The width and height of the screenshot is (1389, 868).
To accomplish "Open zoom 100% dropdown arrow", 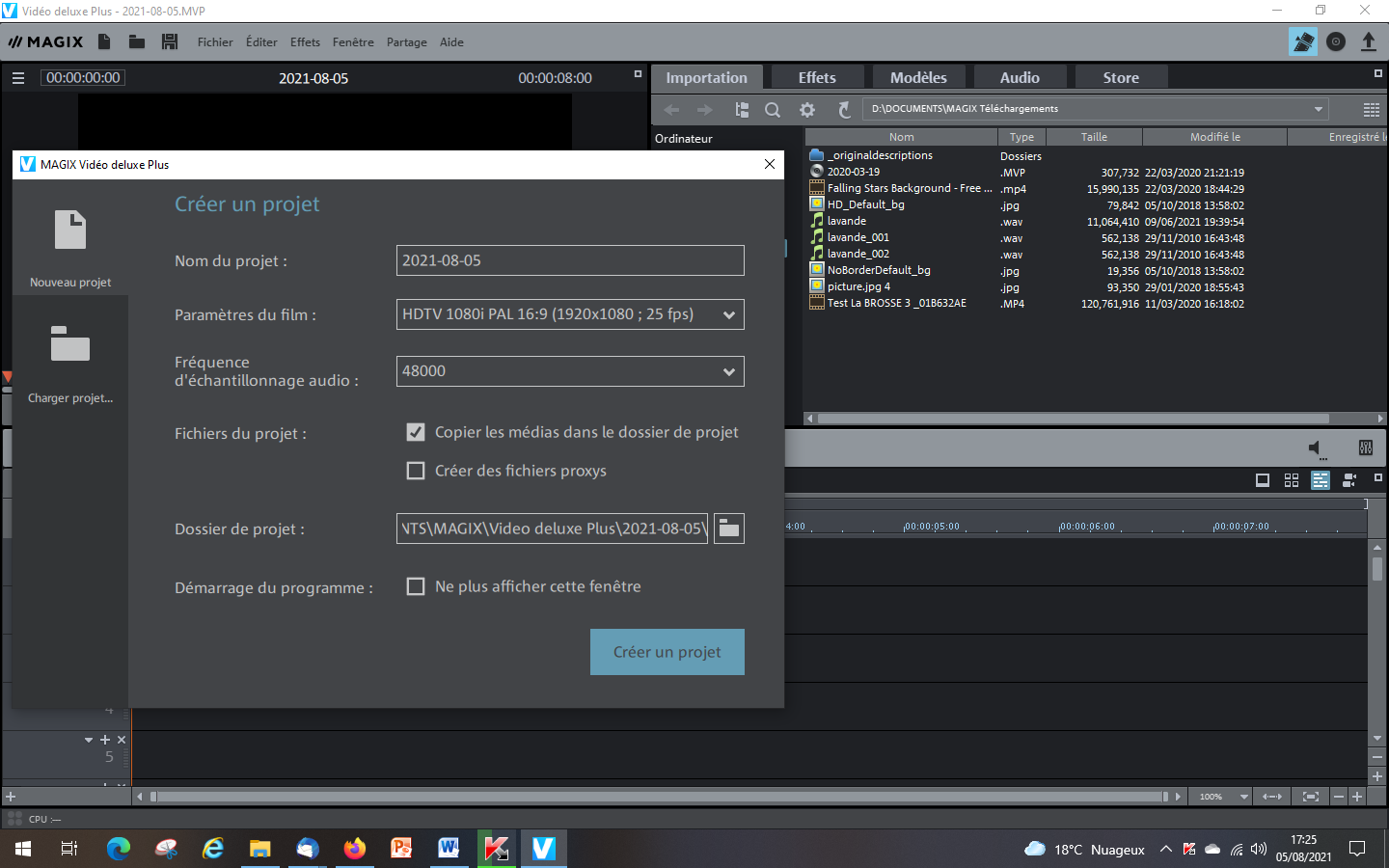I will [1244, 797].
